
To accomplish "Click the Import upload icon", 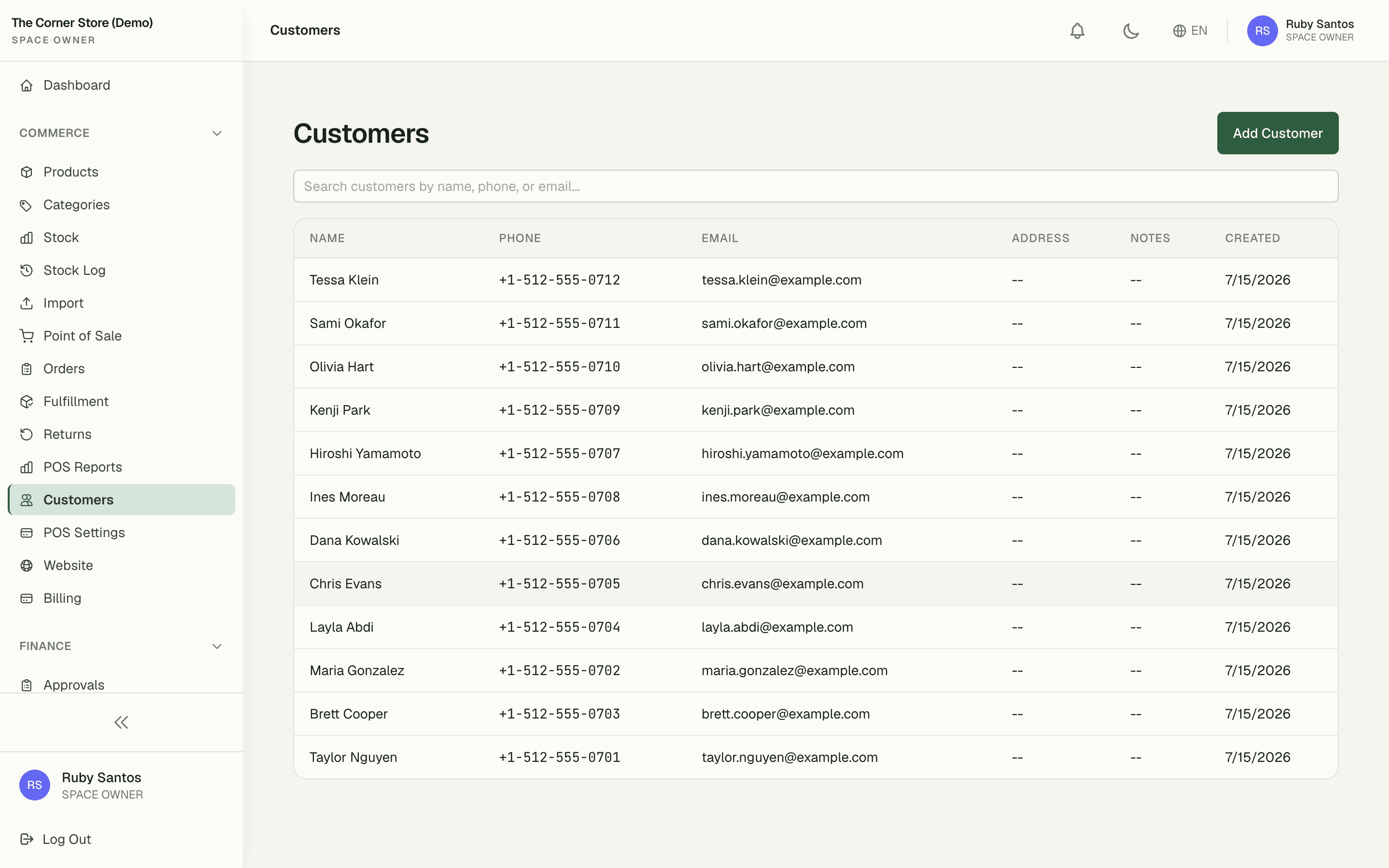I will click(x=27, y=302).
